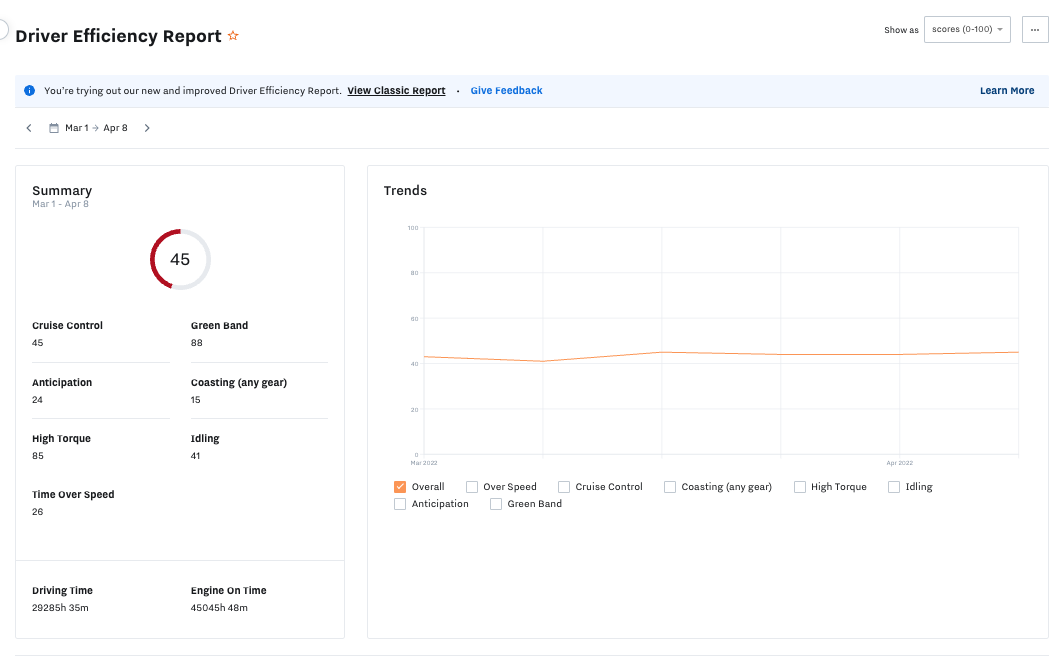Click the Summary 'Mar 1 - Apr 8' subtitle
This screenshot has width=1059, height=658.
[x=60, y=204]
